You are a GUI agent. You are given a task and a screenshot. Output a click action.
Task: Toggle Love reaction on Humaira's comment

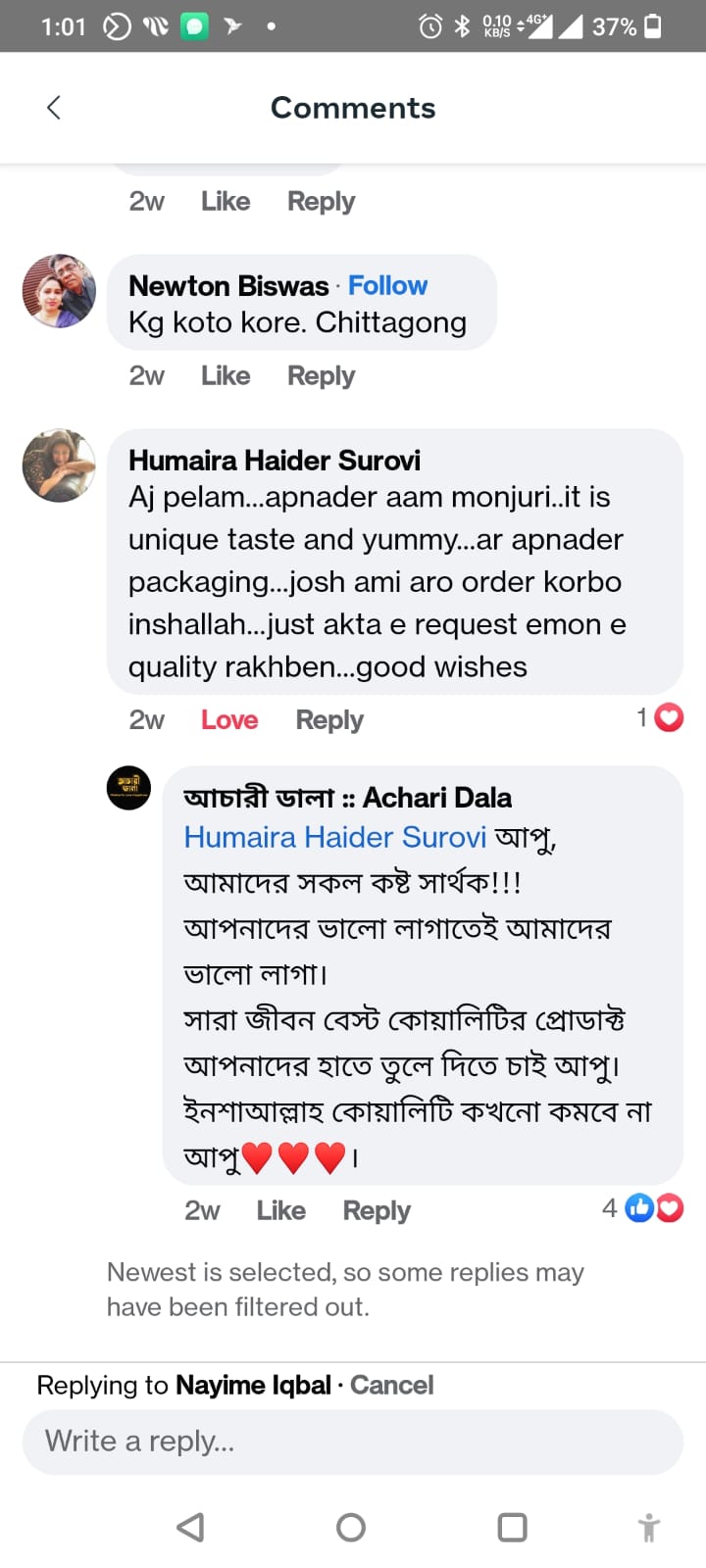click(229, 720)
